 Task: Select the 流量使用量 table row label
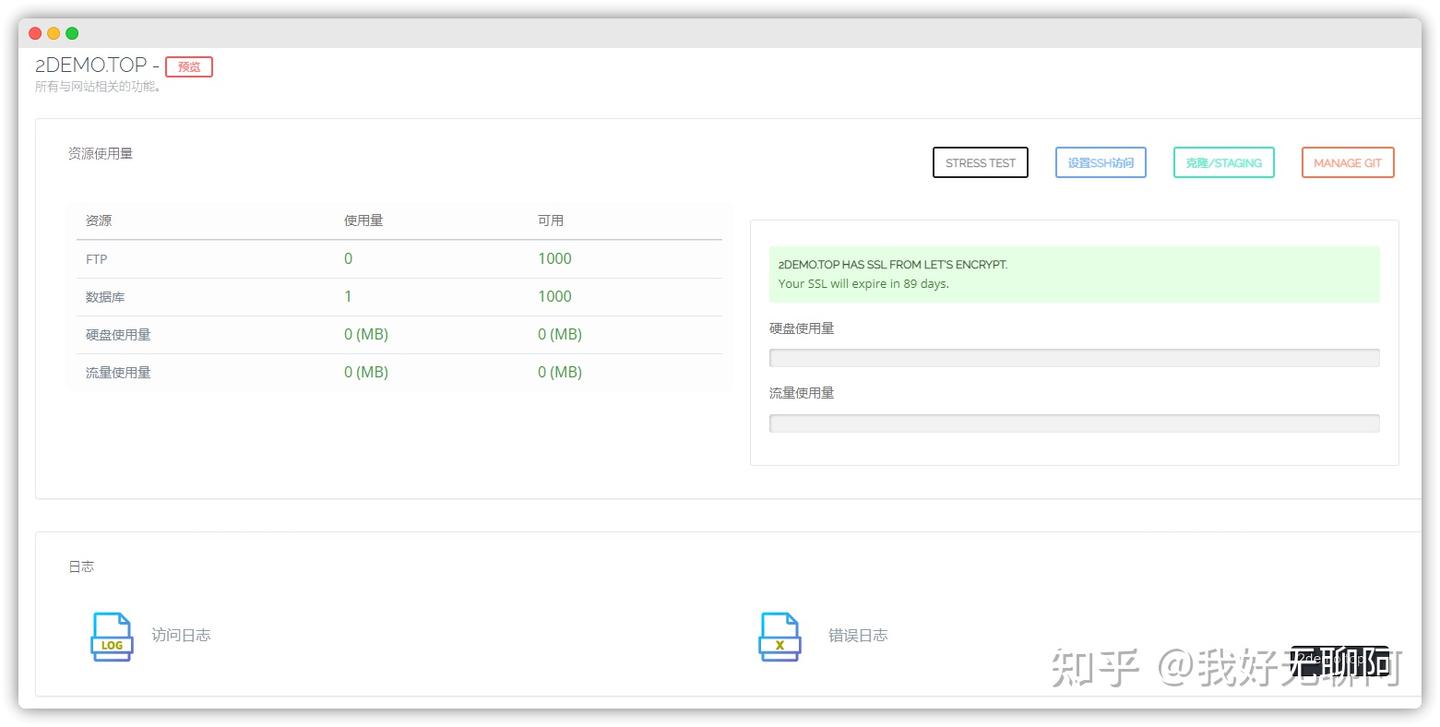pyautogui.click(x=118, y=373)
